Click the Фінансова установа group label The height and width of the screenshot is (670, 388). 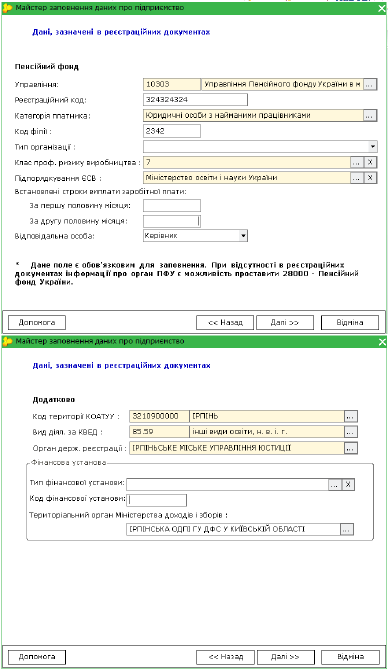point(68,463)
